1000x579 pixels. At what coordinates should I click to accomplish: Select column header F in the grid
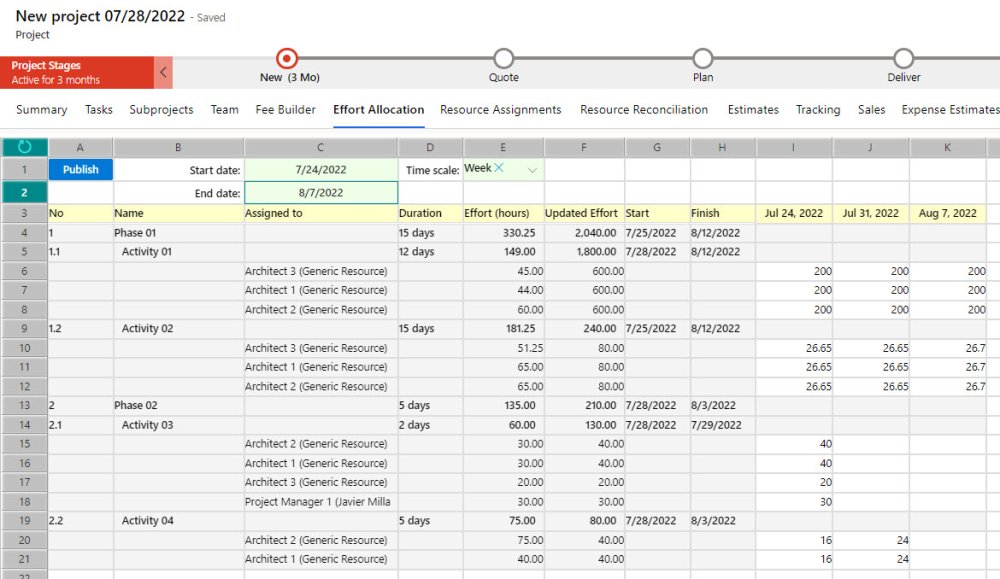pos(582,148)
